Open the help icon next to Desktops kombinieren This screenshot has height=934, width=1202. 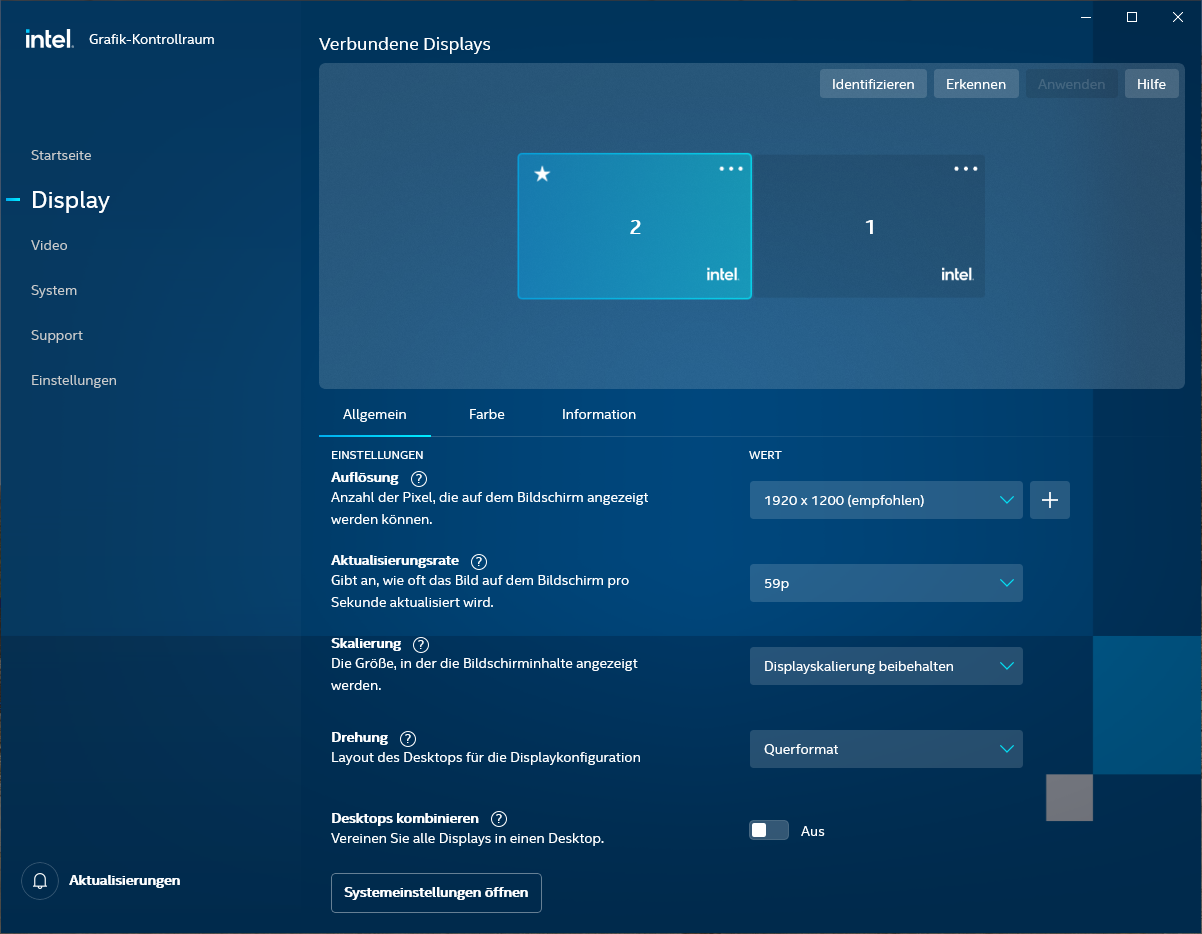(x=499, y=819)
